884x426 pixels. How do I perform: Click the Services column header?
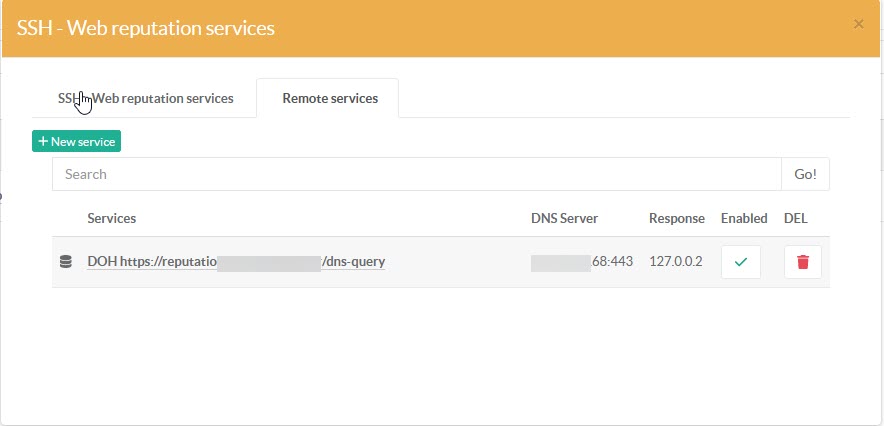coord(112,218)
